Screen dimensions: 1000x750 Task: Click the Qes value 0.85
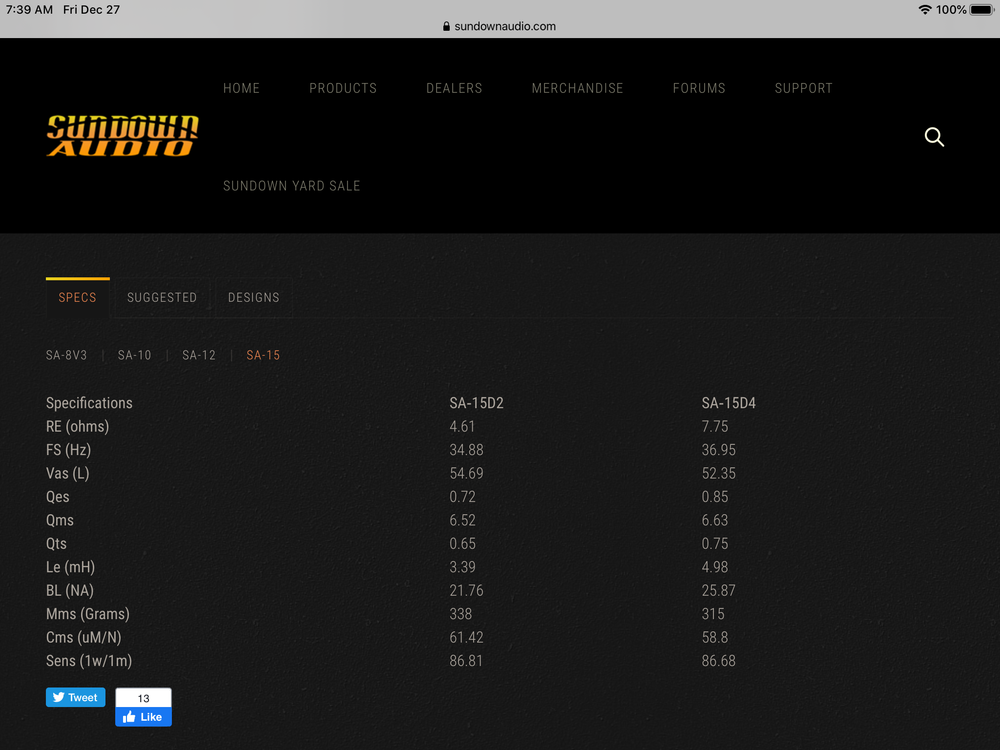click(x=715, y=497)
